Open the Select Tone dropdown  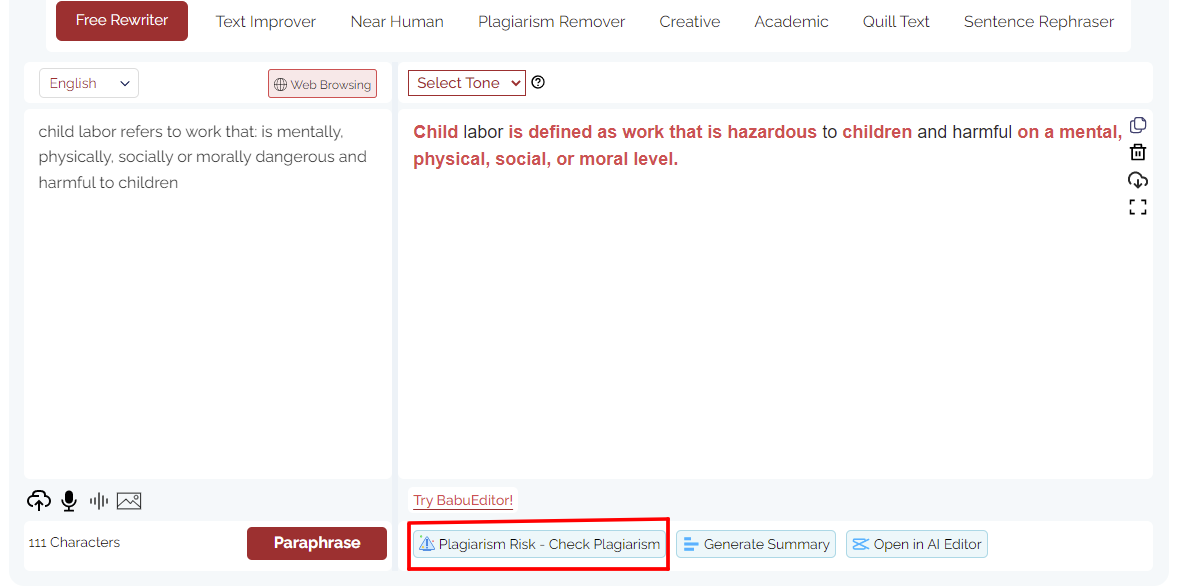tap(467, 83)
